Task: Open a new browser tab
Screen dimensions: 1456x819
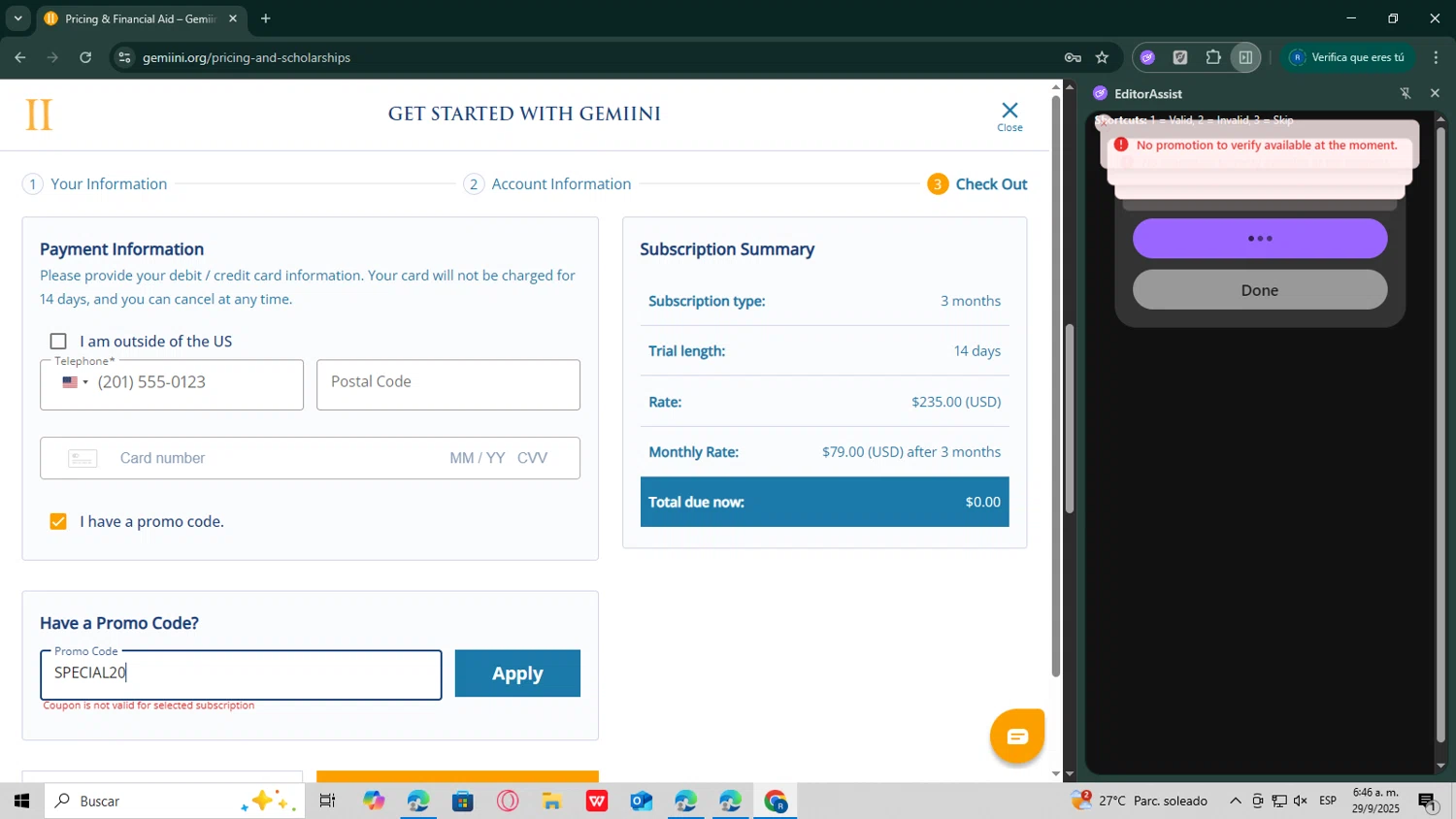Action: click(265, 18)
